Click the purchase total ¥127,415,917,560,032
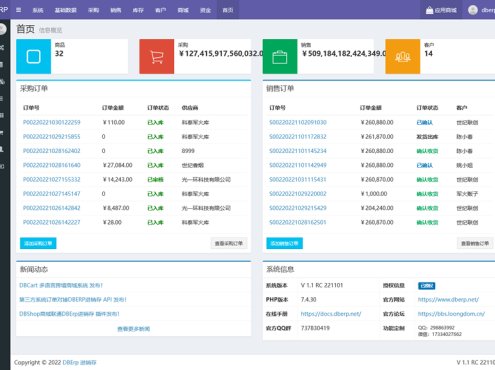This screenshot has width=495, height=370. [221, 54]
